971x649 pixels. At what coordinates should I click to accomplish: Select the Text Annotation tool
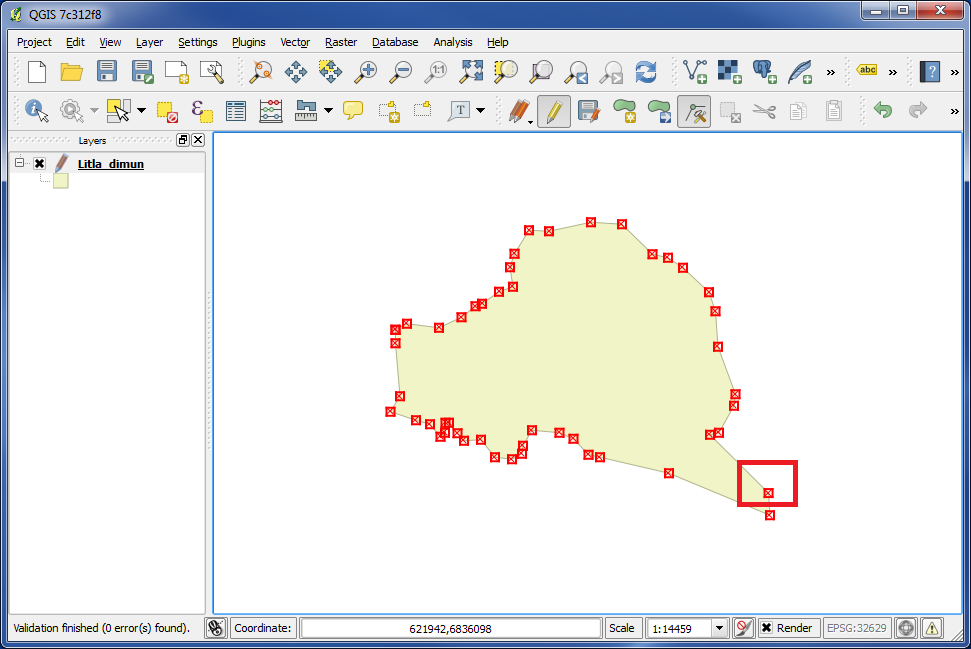[x=459, y=111]
